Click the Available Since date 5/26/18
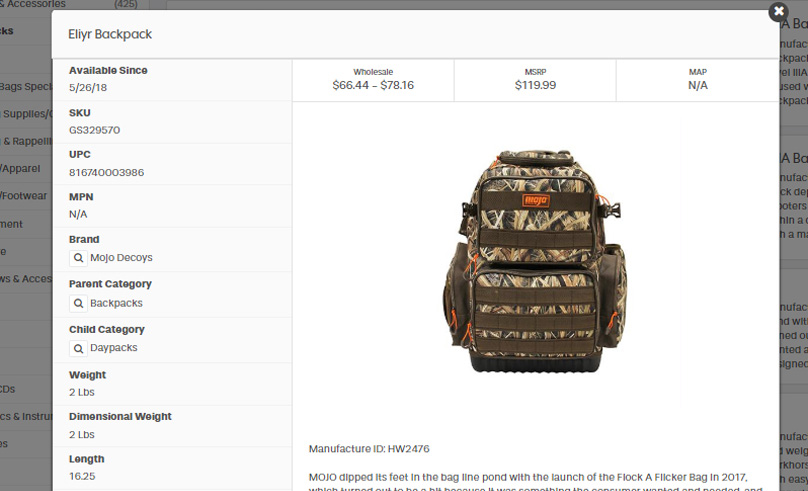The image size is (808, 491). point(88,88)
